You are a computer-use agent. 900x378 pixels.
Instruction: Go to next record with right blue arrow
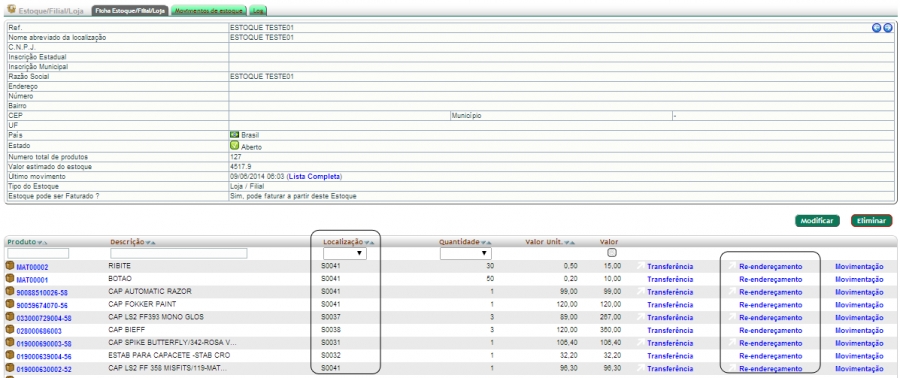(887, 28)
